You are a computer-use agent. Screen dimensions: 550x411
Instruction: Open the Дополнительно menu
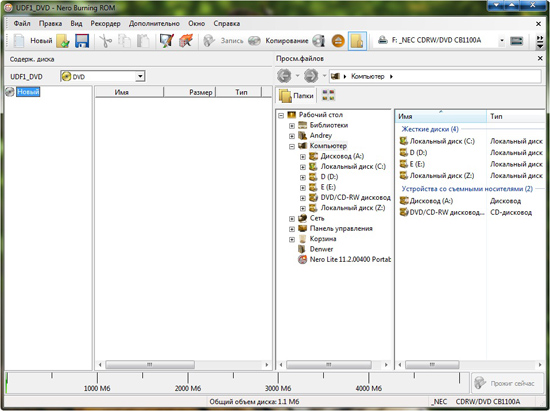(154, 23)
